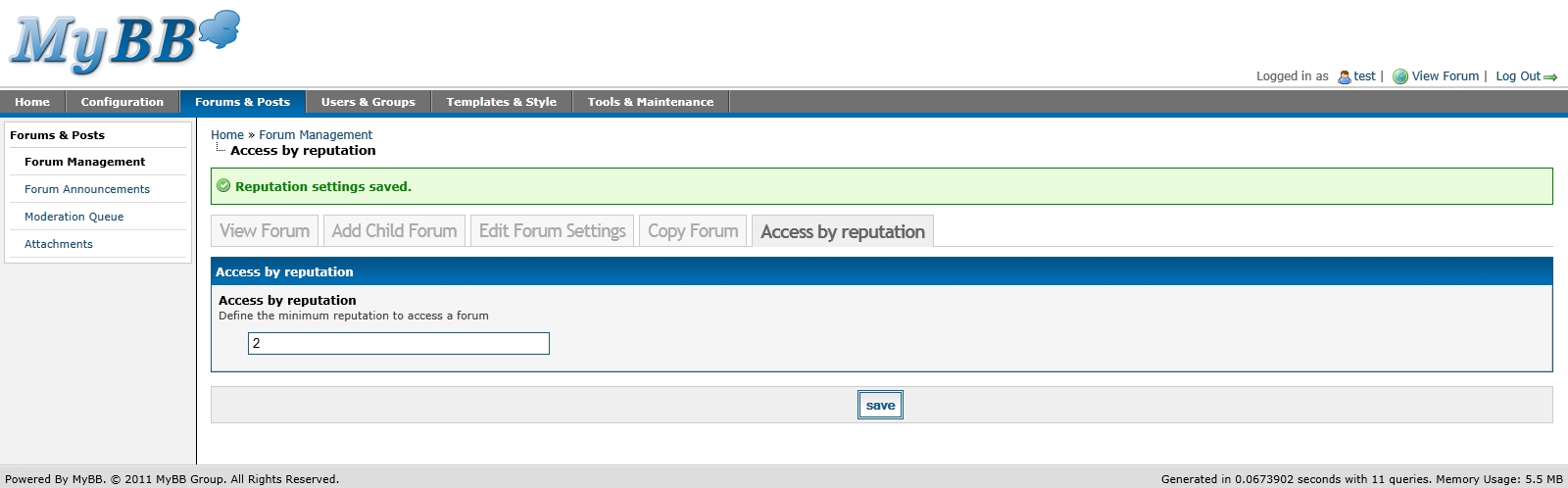Switch to the Copy Forum tab
The height and width of the screenshot is (488, 1568).
tap(693, 231)
